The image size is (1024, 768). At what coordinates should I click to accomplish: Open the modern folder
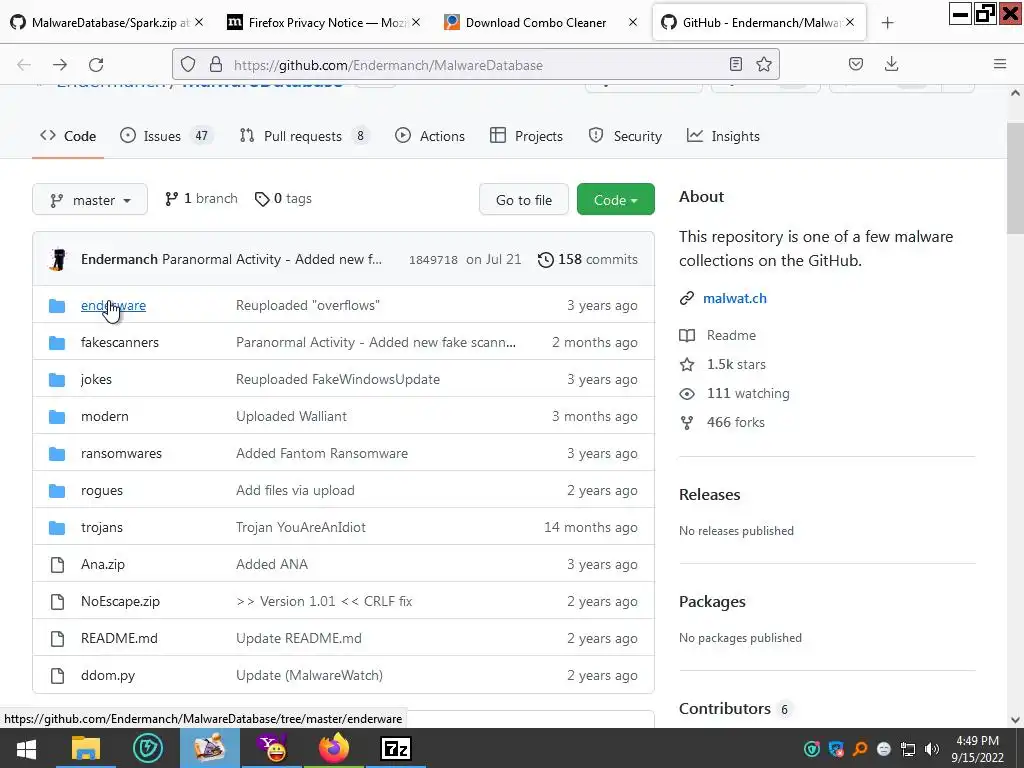pos(104,416)
